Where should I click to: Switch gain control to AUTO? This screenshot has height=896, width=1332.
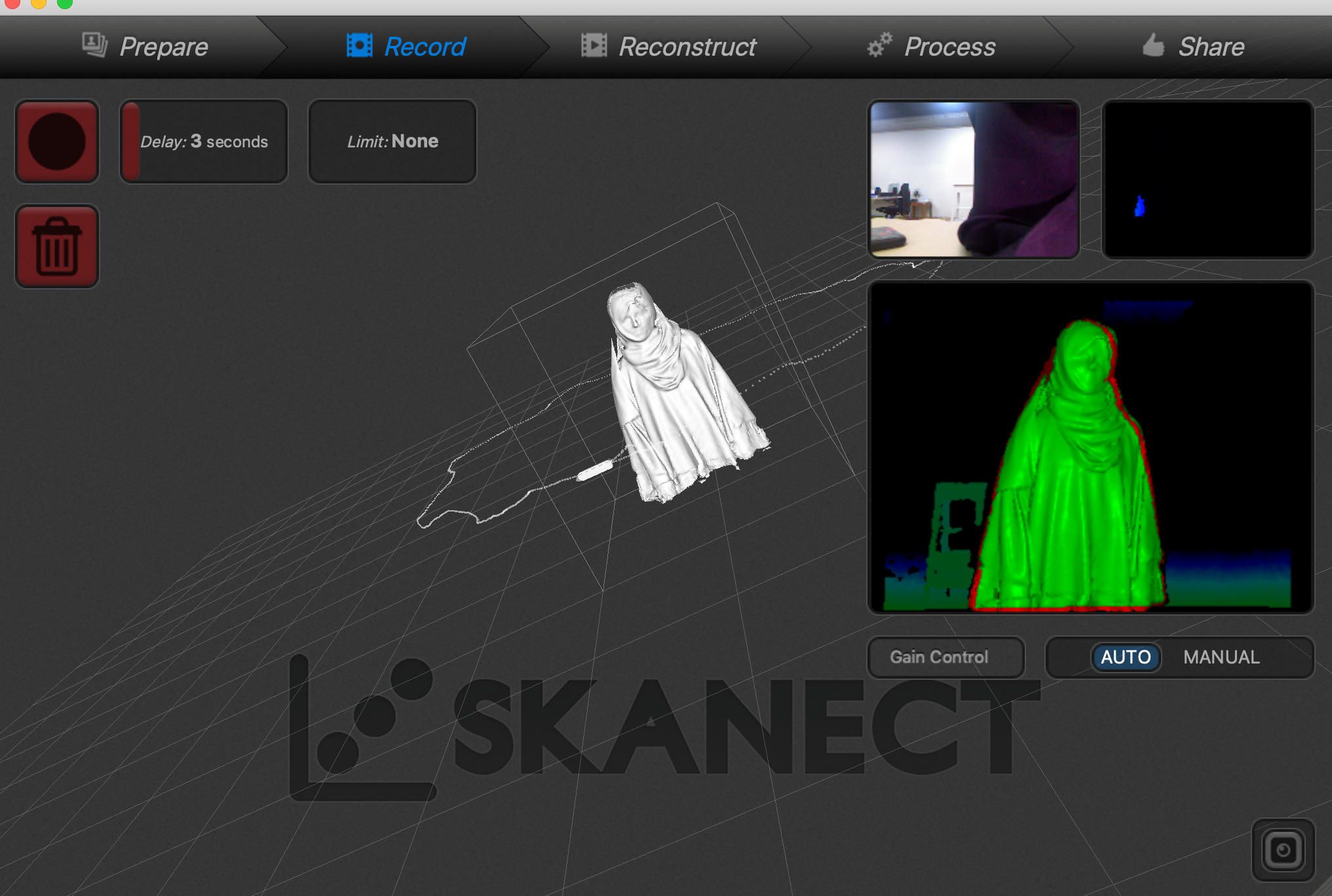(x=1125, y=657)
